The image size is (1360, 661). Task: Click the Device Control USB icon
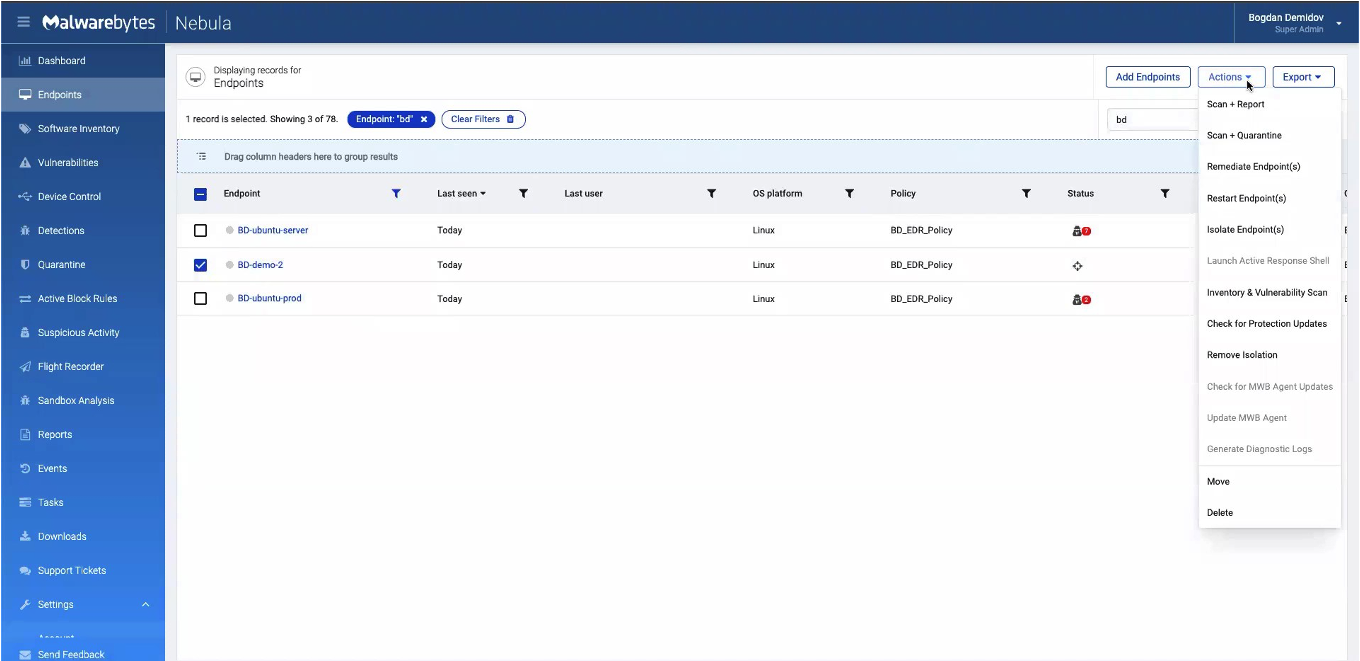tap(26, 197)
